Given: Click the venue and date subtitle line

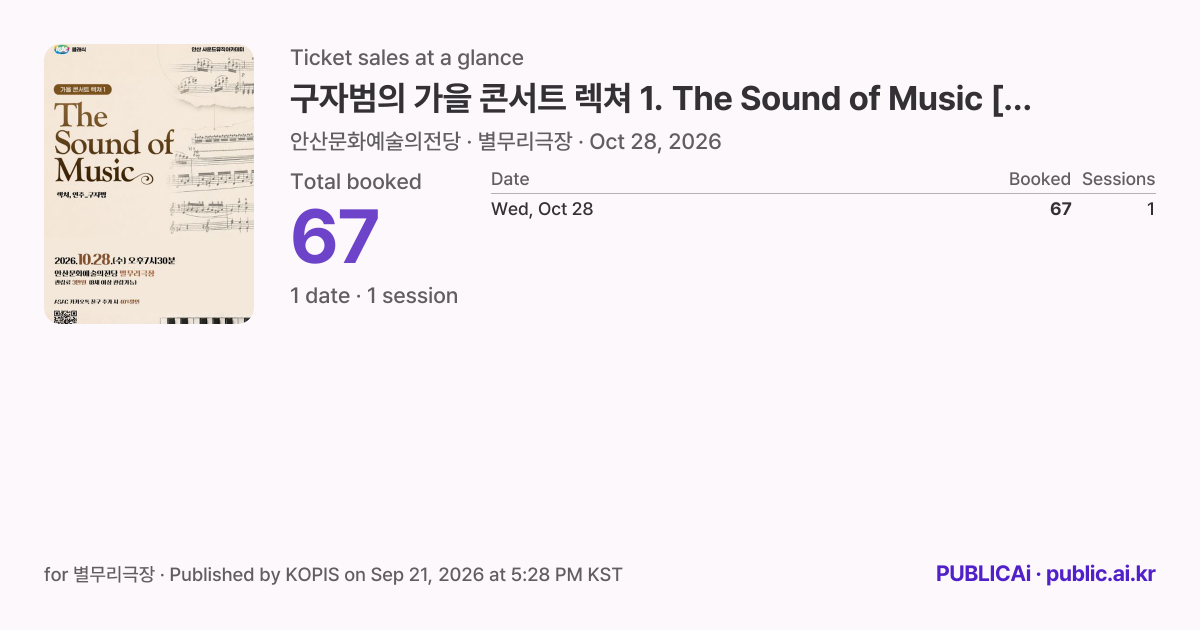Looking at the screenshot, I should 505,142.
